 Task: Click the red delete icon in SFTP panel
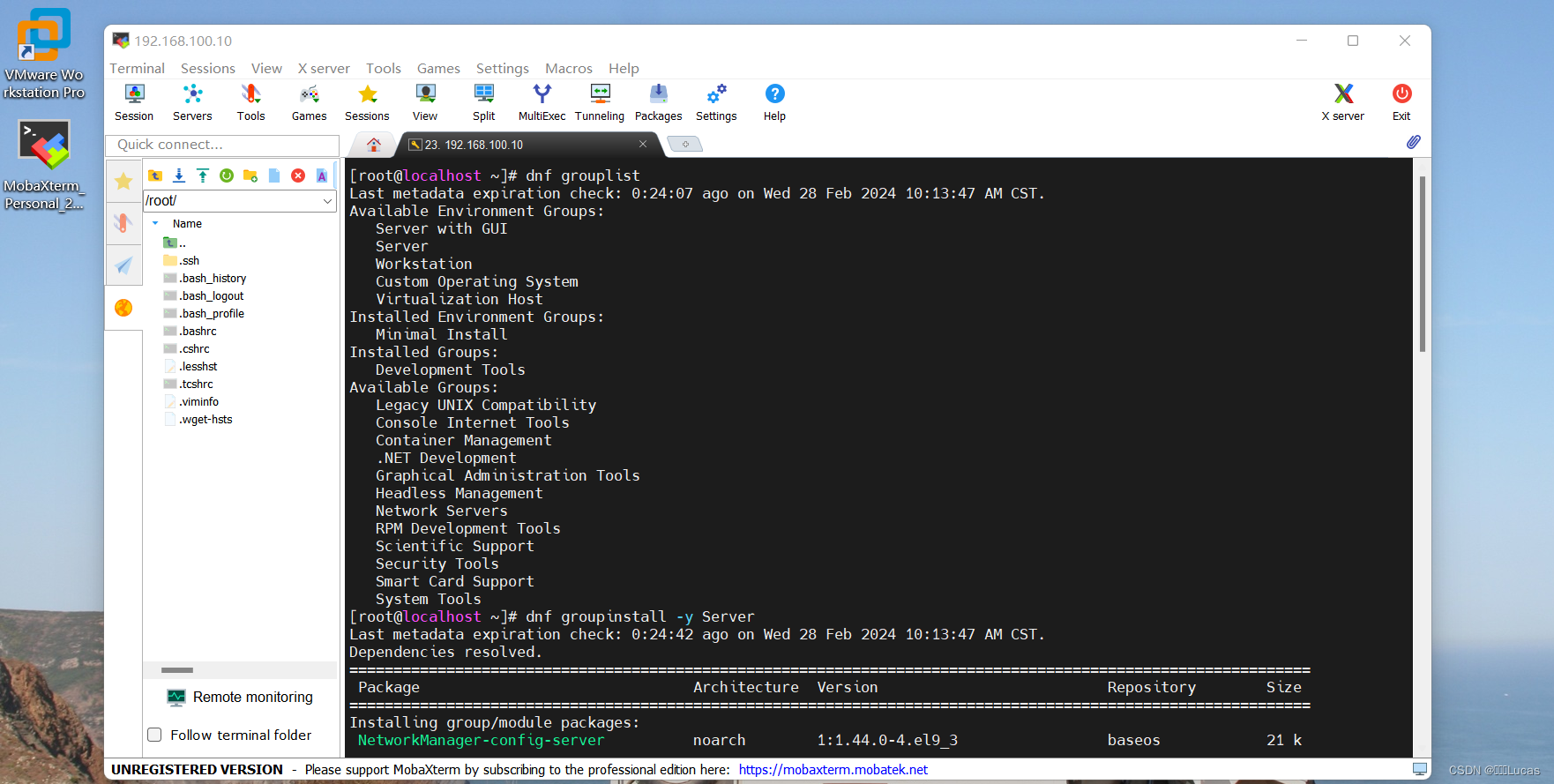click(298, 175)
